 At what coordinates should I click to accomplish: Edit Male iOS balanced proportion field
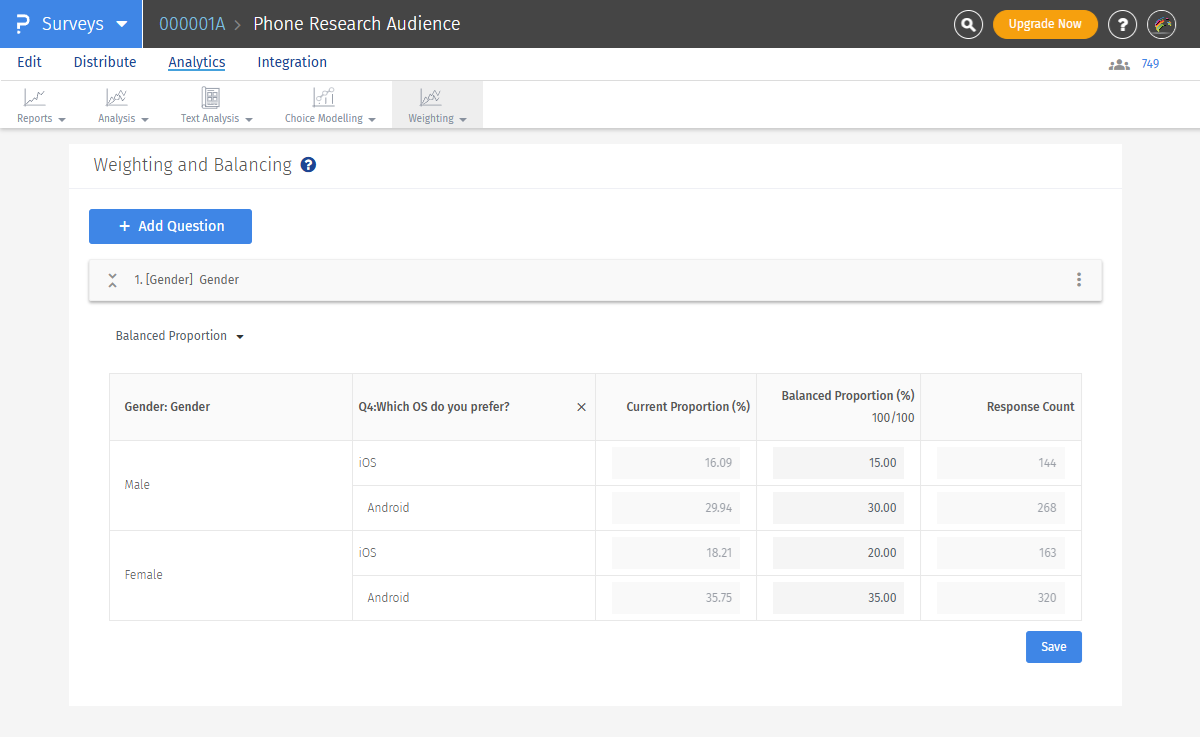[x=838, y=463]
